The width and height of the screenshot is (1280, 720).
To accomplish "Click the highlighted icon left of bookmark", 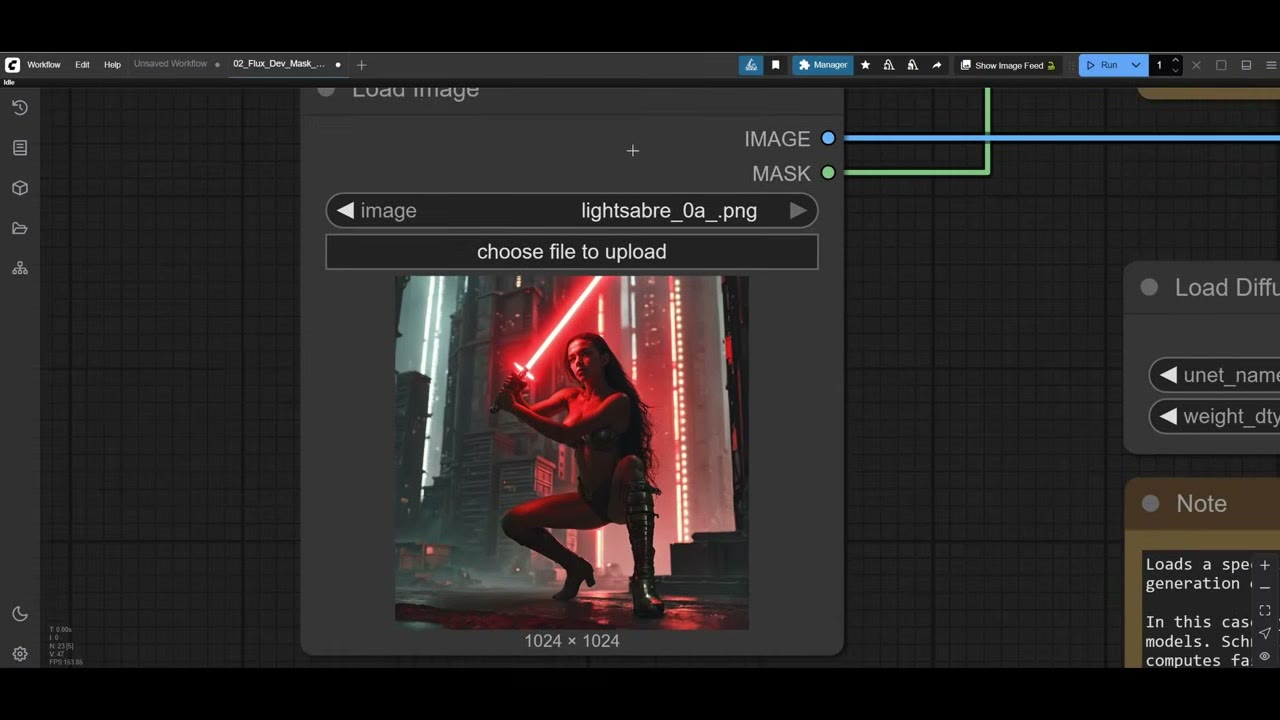I will pos(751,65).
